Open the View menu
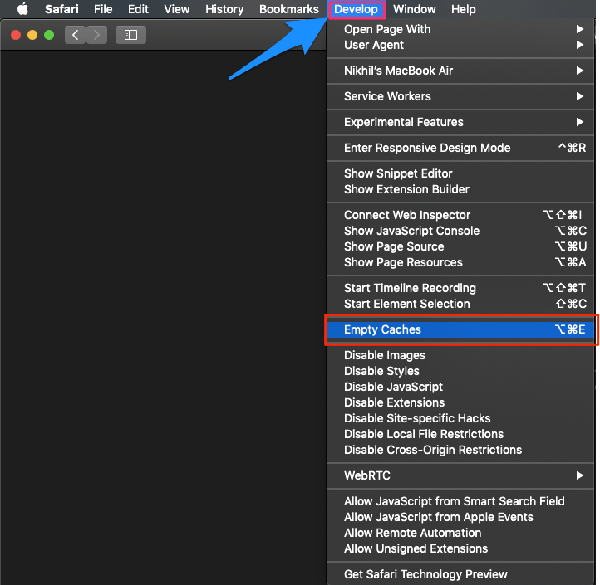600x585 pixels. 177,9
